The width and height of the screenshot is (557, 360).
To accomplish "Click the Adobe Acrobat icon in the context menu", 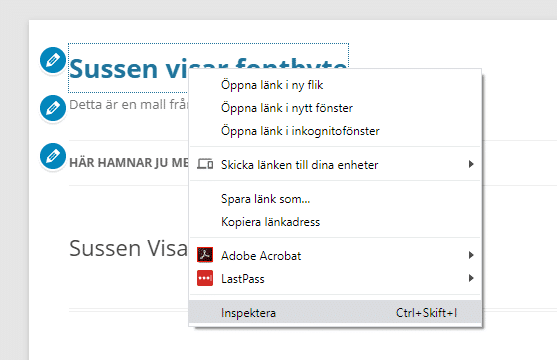I will pyautogui.click(x=205, y=255).
